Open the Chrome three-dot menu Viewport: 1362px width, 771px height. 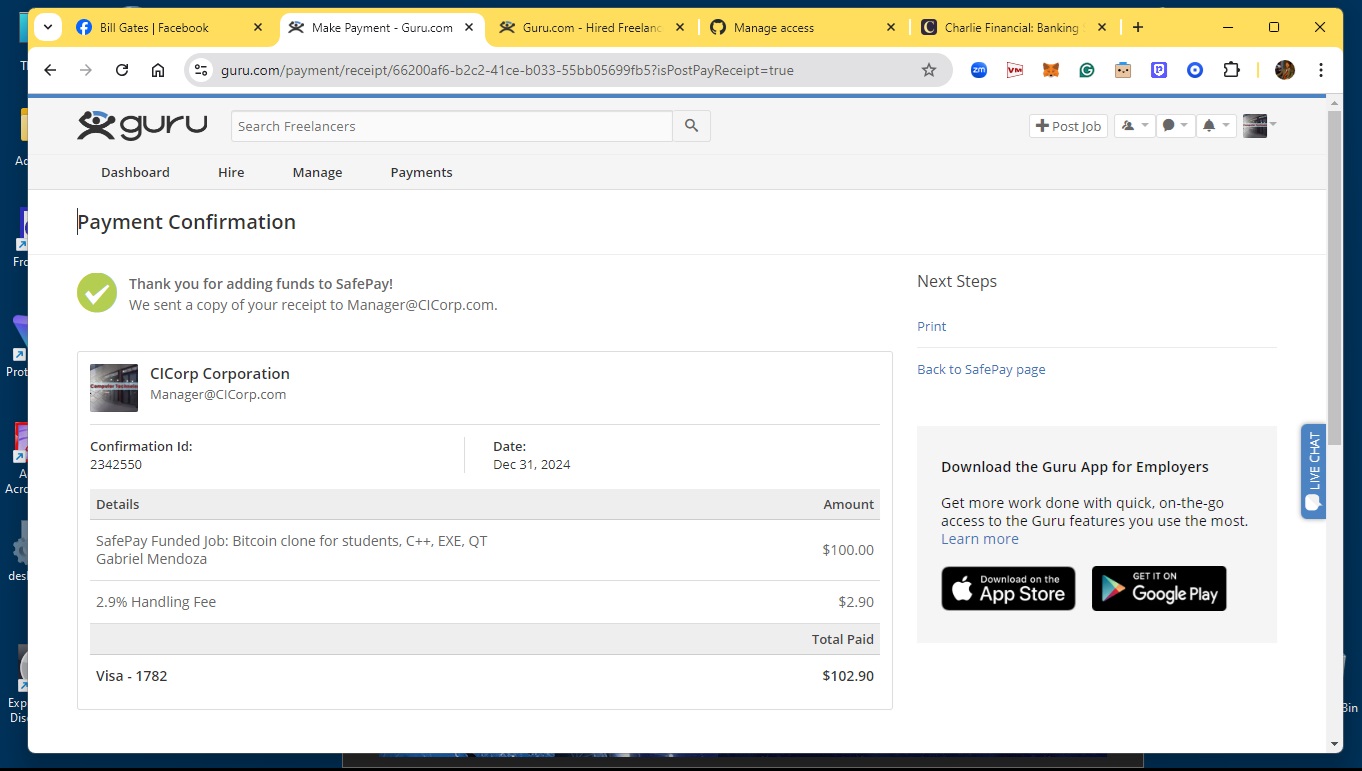tap(1321, 70)
